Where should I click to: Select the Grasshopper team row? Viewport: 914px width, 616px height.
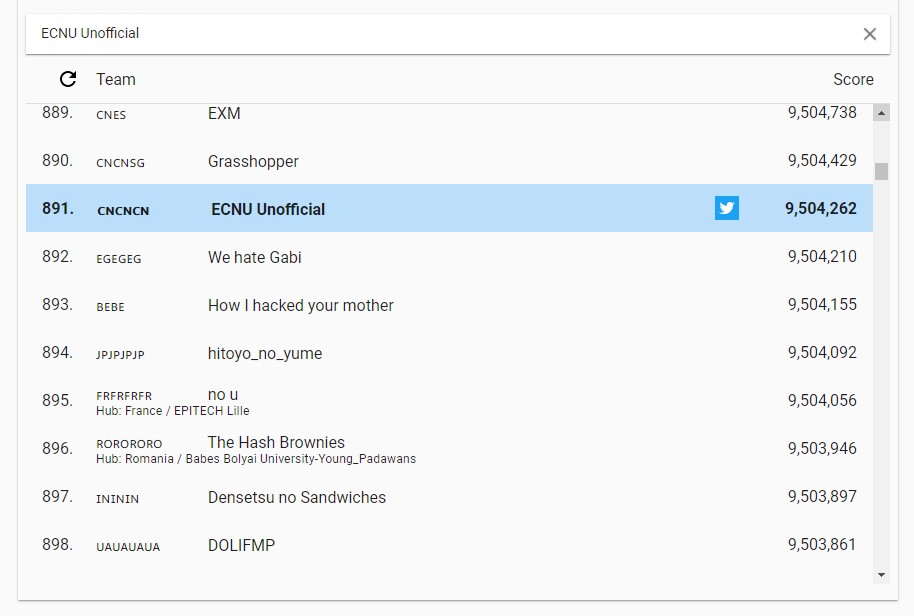[x=449, y=160]
